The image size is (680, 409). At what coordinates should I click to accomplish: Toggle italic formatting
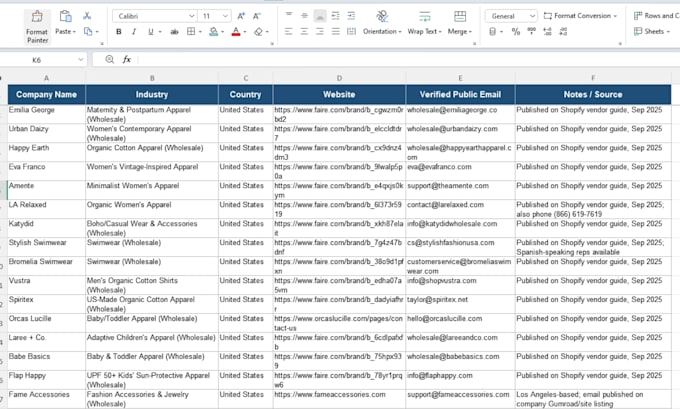[x=134, y=32]
